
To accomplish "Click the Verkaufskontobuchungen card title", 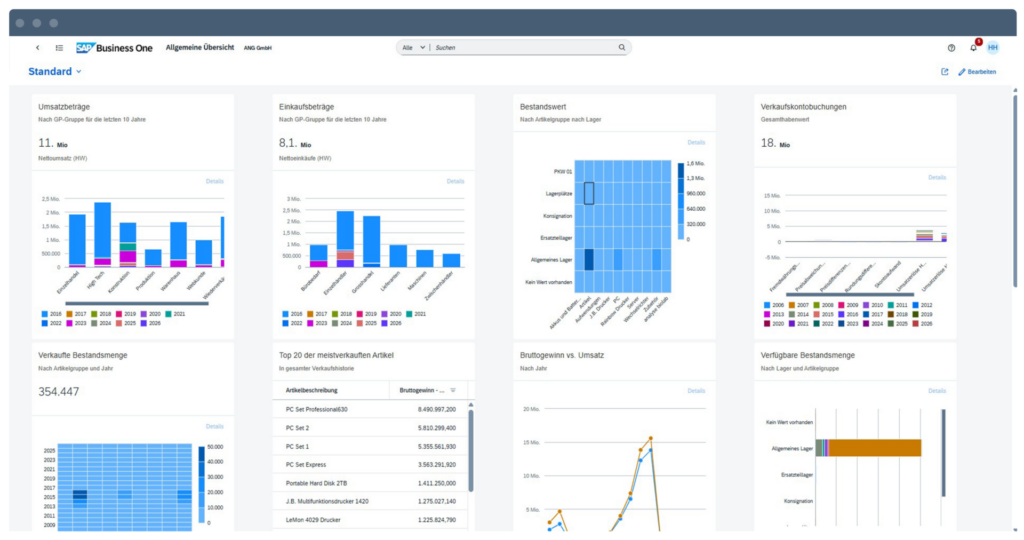I will click(x=803, y=107).
